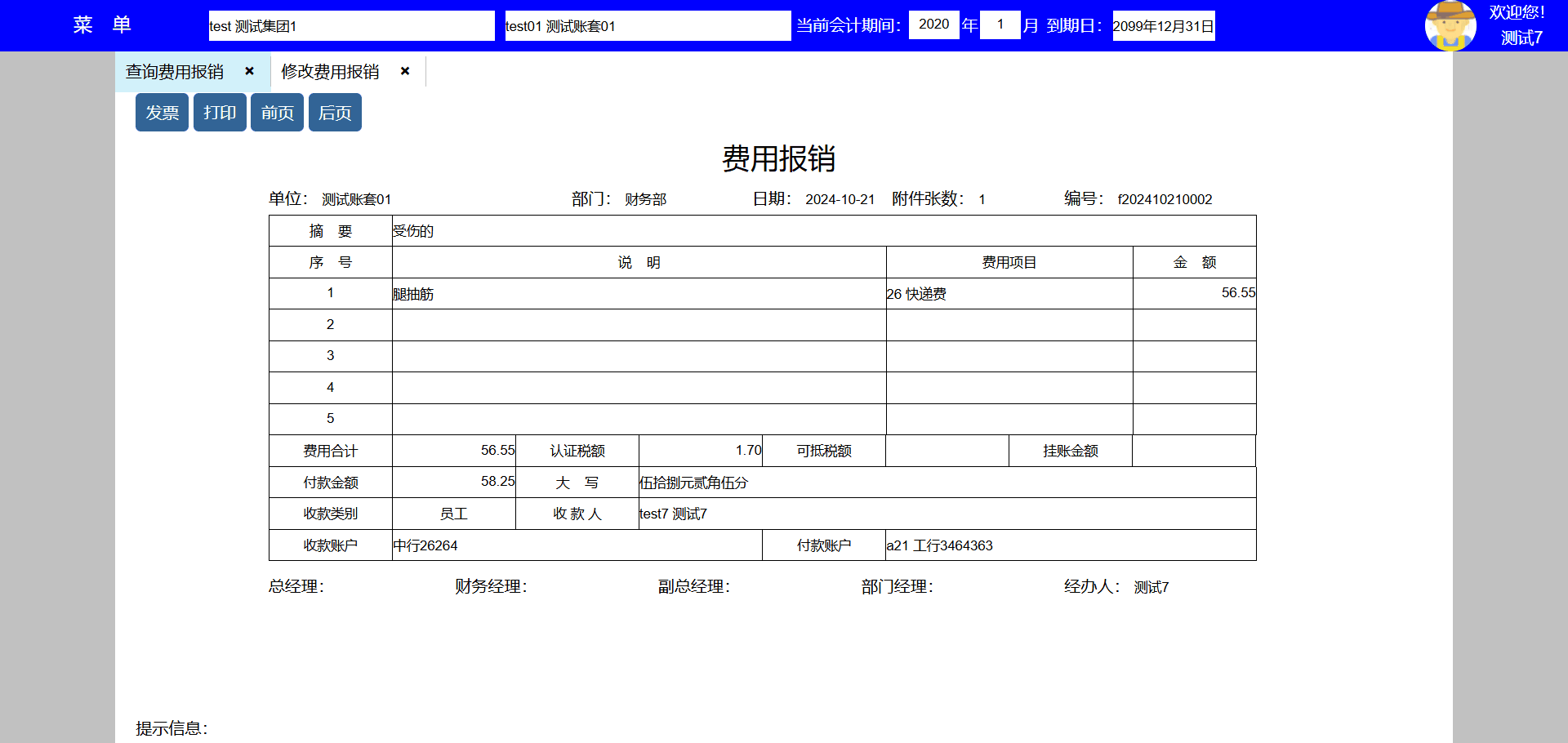Switch to the 查询费用报销 tab
Image resolution: width=1568 pixels, height=743 pixels.
coord(175,72)
